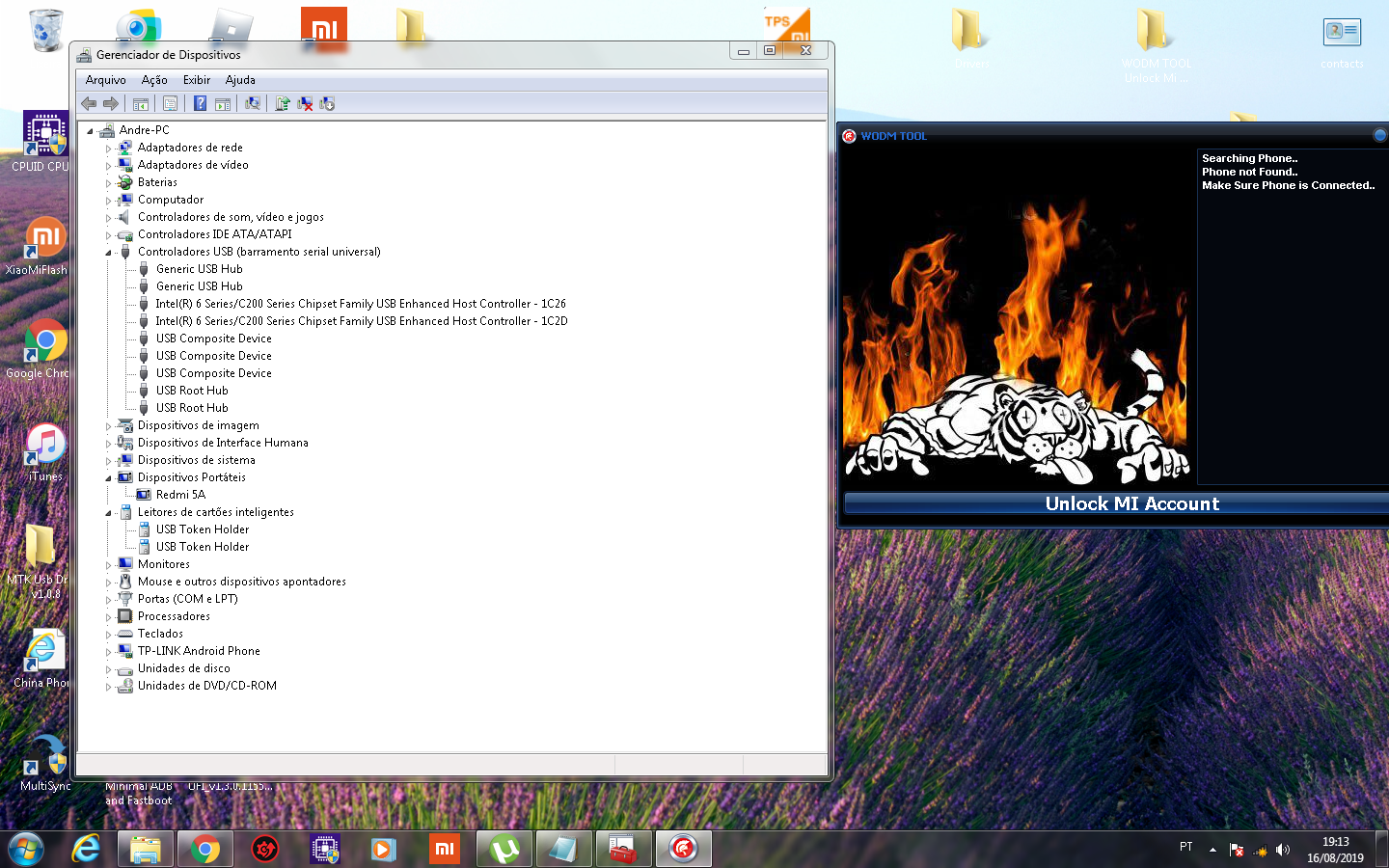Click Unlock MI Account button in WODM TOOL
This screenshot has width=1389, height=868.
(1131, 503)
